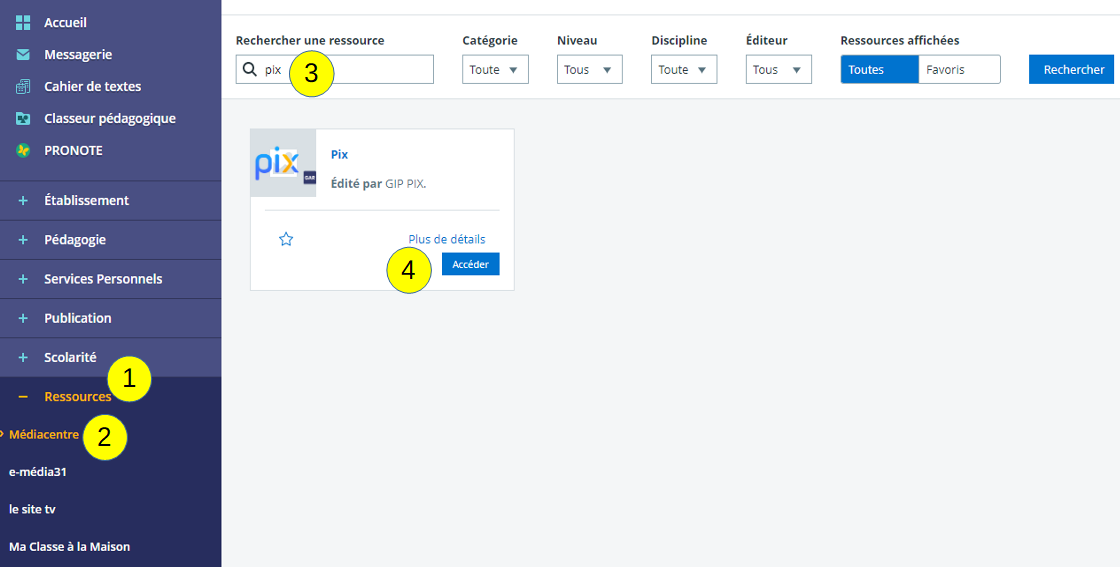Screen dimensions: 1120x567
Task: Open the Niveau dropdown
Action: click(x=589, y=70)
